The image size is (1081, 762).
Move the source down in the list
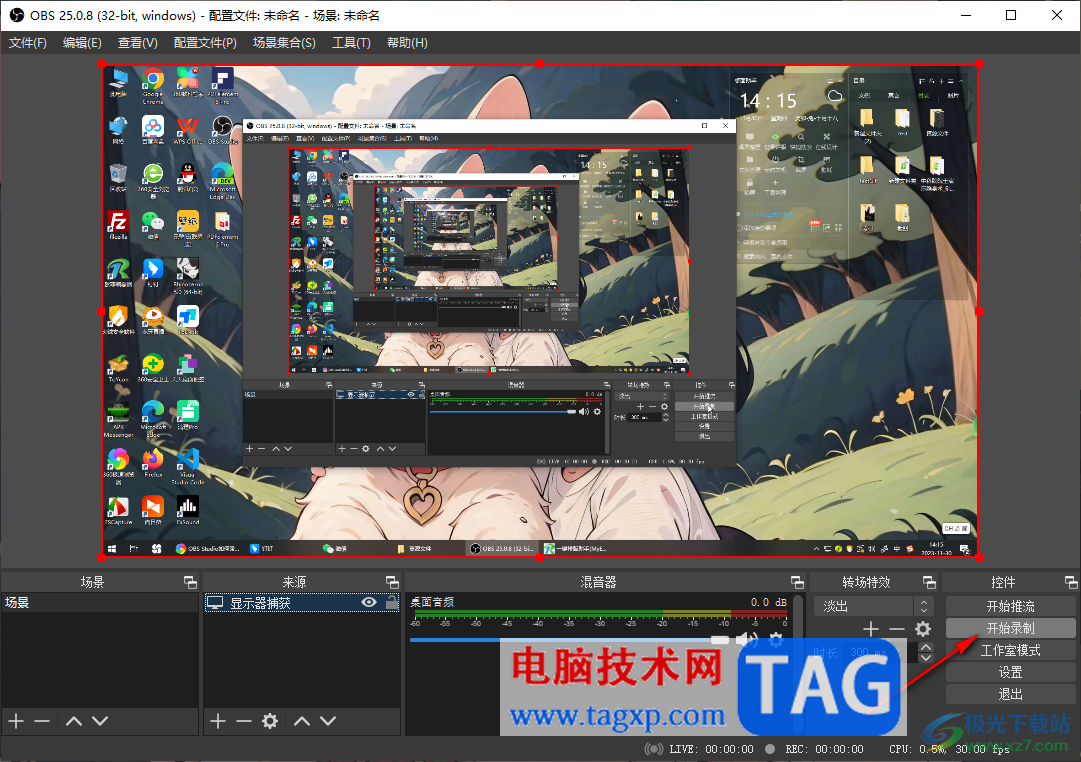(328, 721)
